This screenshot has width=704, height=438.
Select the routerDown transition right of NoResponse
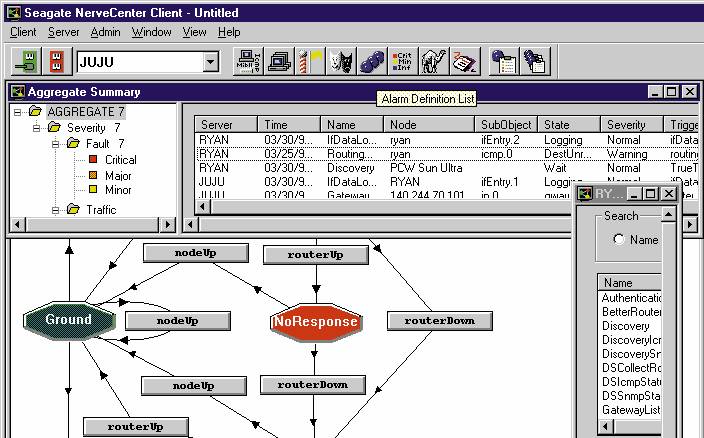(x=440, y=321)
